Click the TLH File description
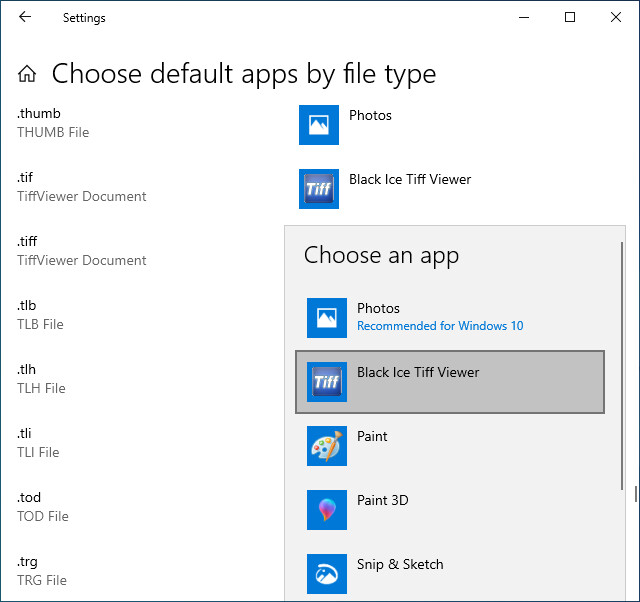640x602 pixels. 41,389
